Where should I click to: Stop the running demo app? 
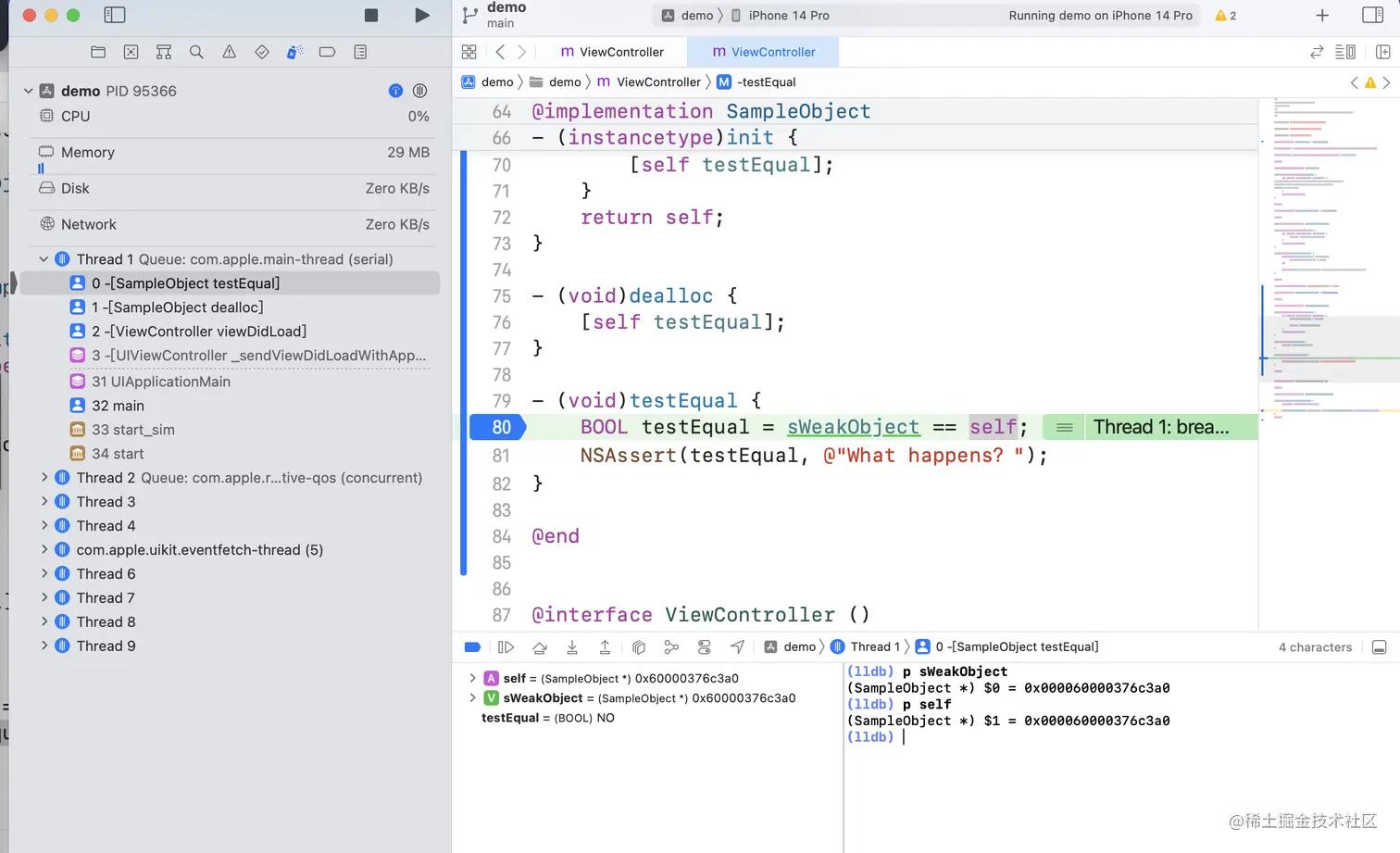(x=371, y=15)
